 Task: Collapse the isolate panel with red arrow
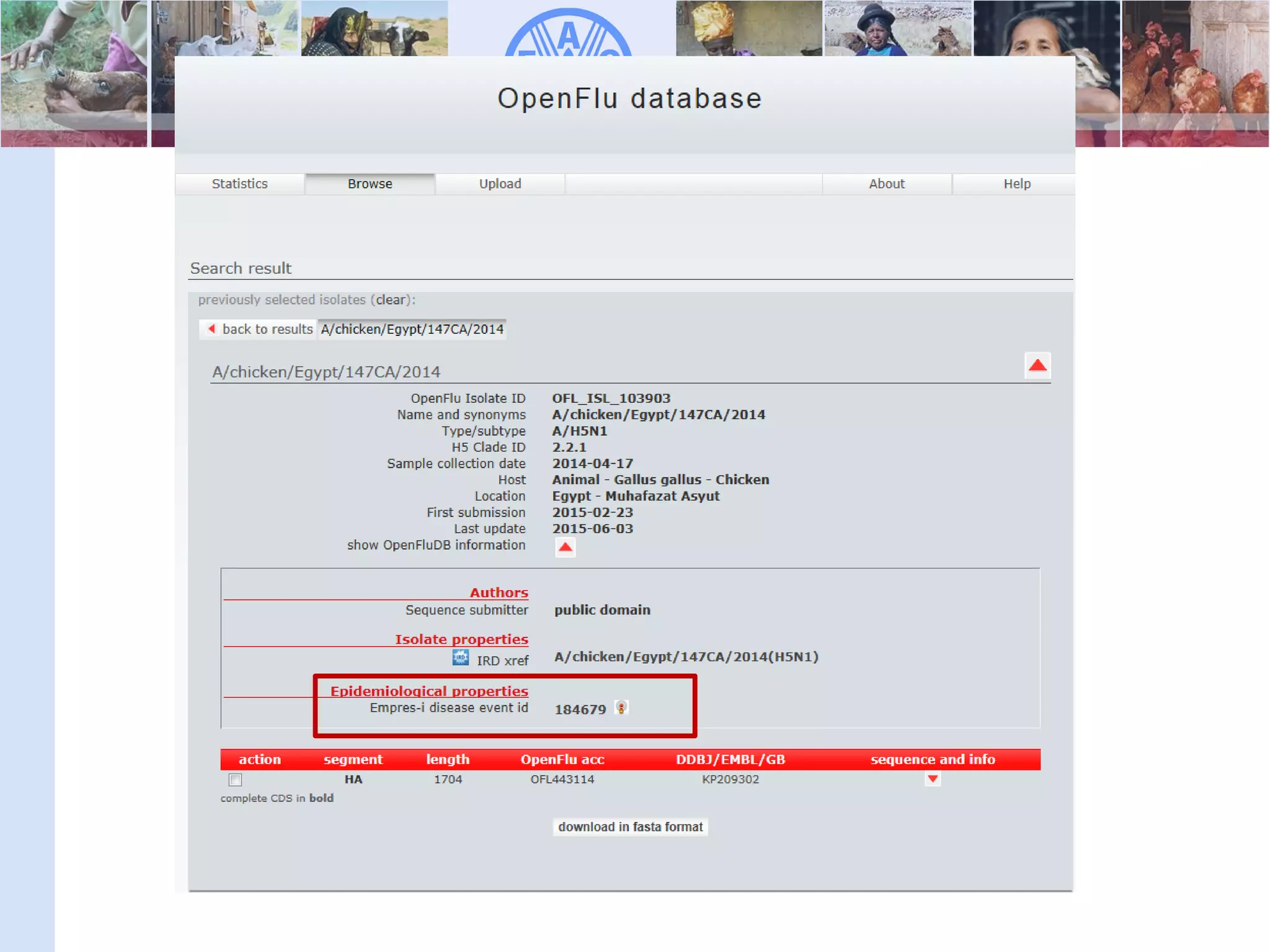(1037, 366)
